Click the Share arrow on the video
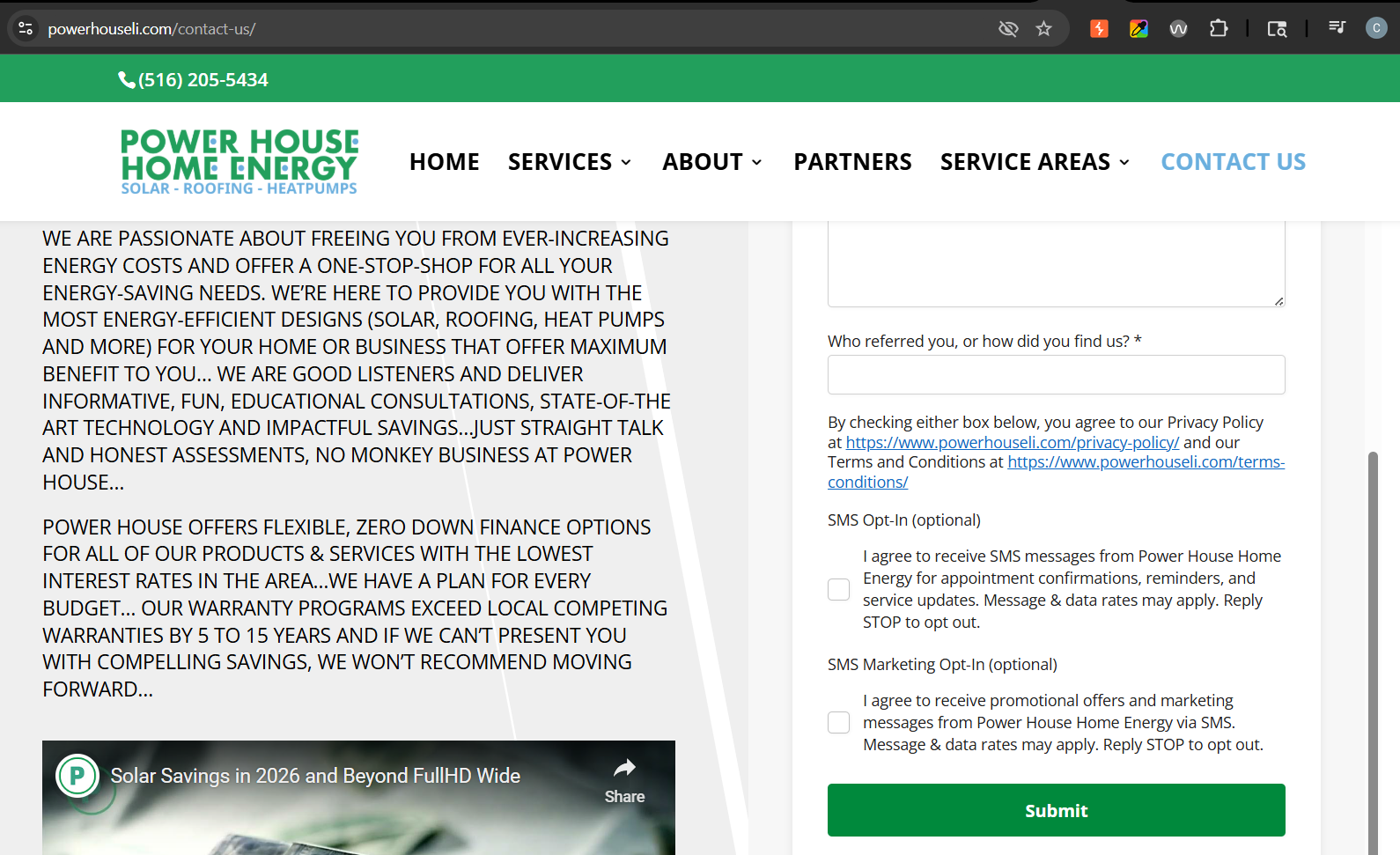 624,779
